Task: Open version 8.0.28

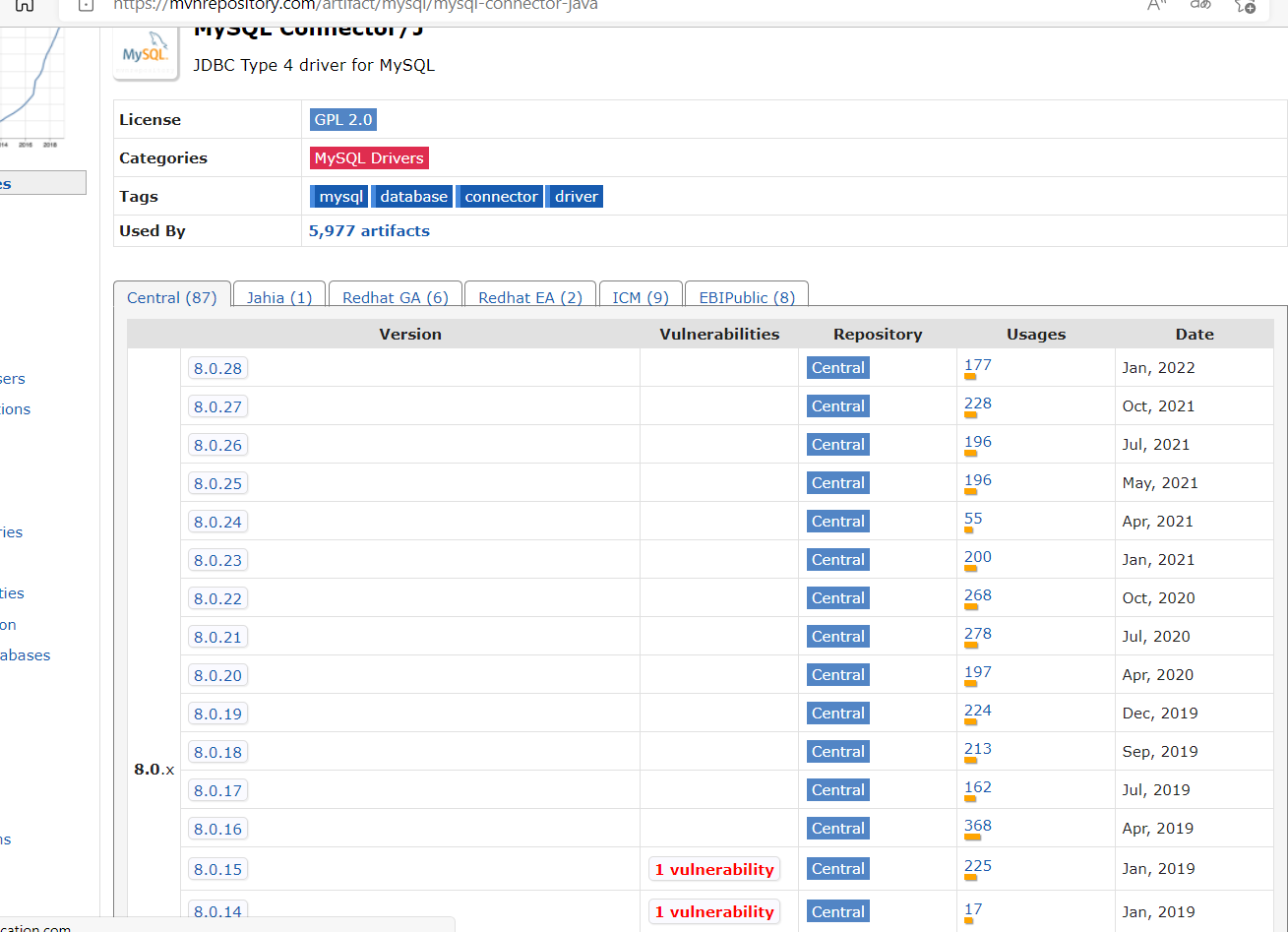Action: point(217,368)
